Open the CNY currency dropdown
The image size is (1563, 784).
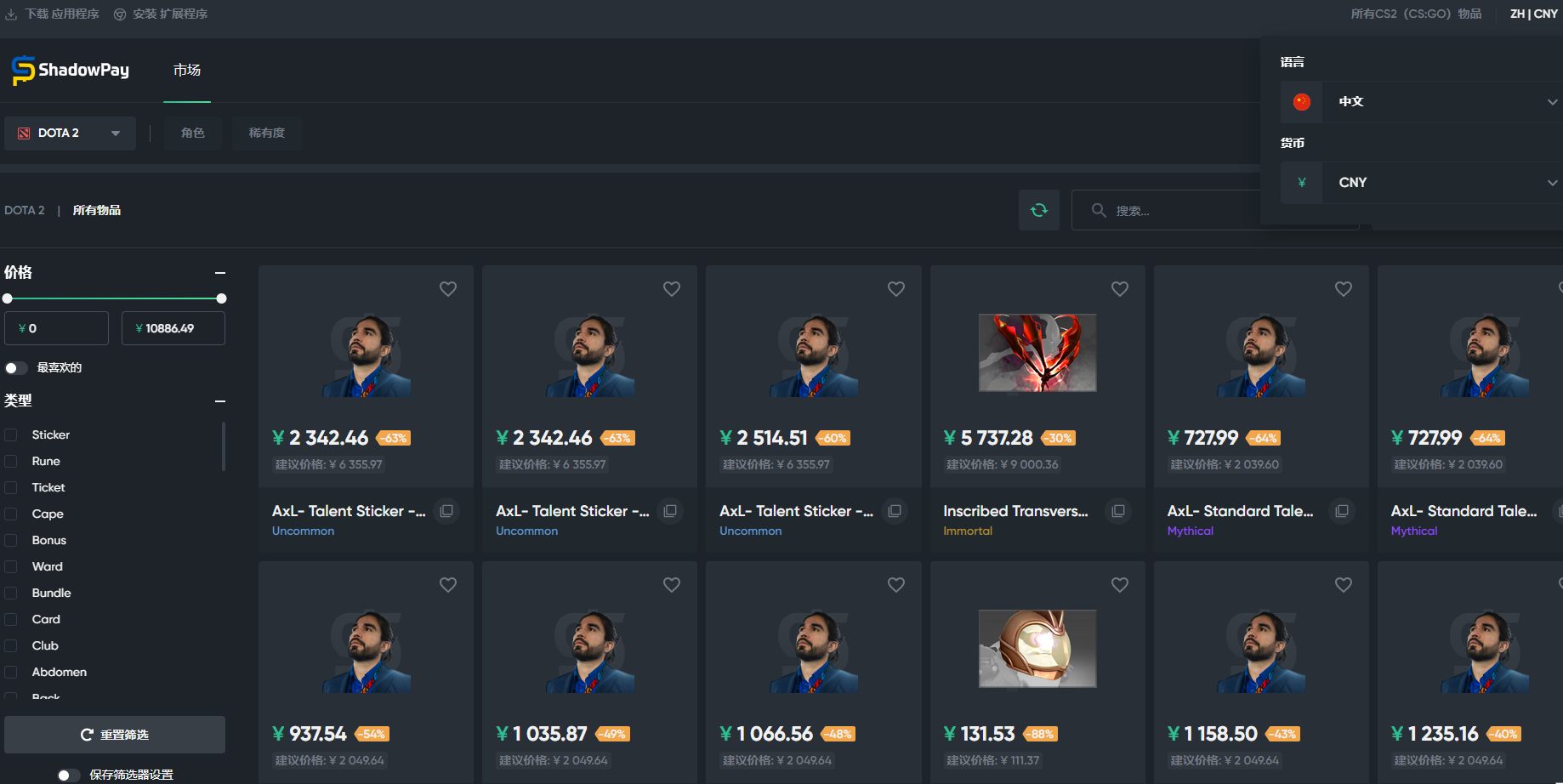(1422, 183)
